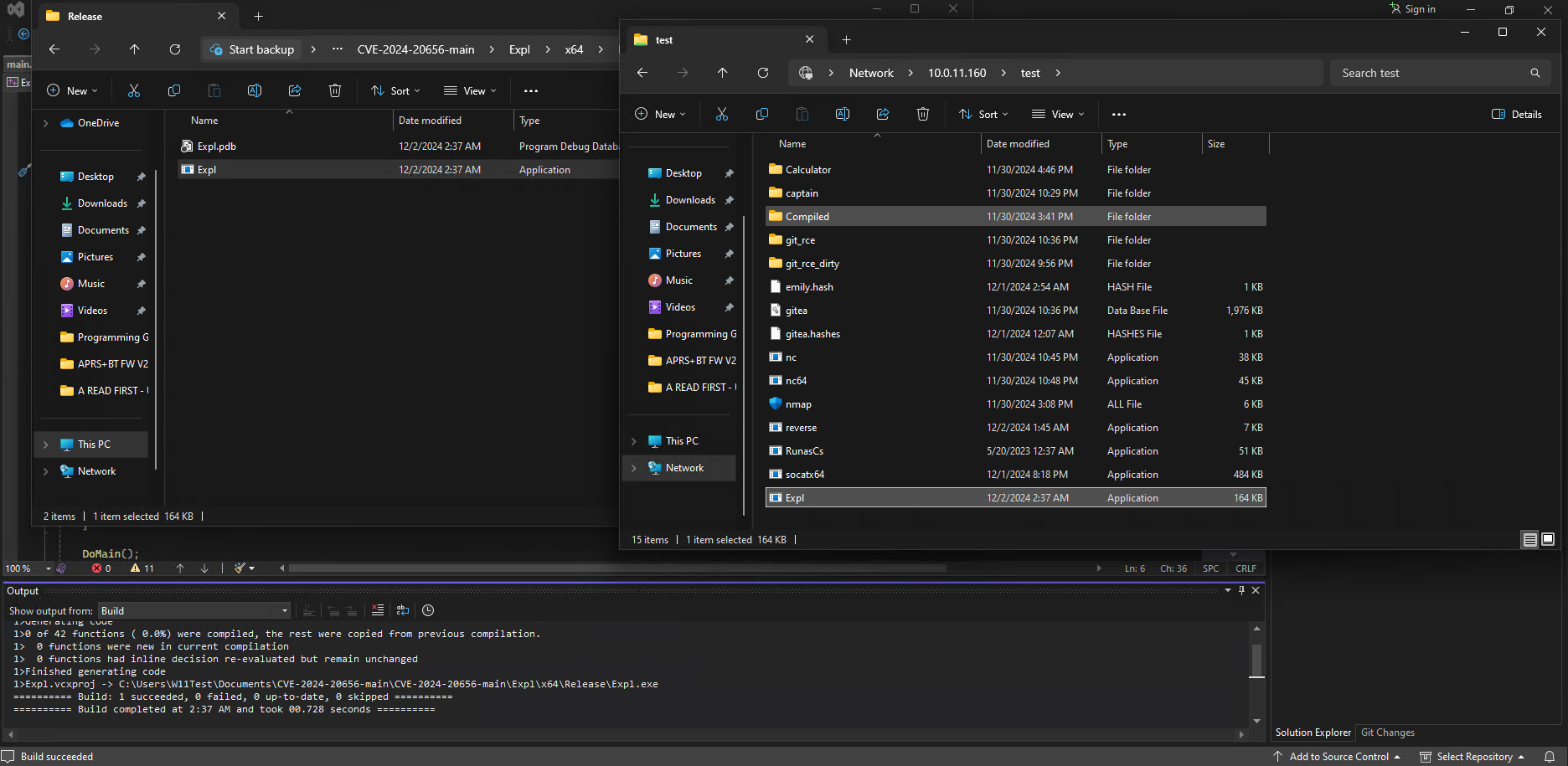Toggle timestamps clock in Output panel
The image size is (1568, 766).
coord(428,610)
